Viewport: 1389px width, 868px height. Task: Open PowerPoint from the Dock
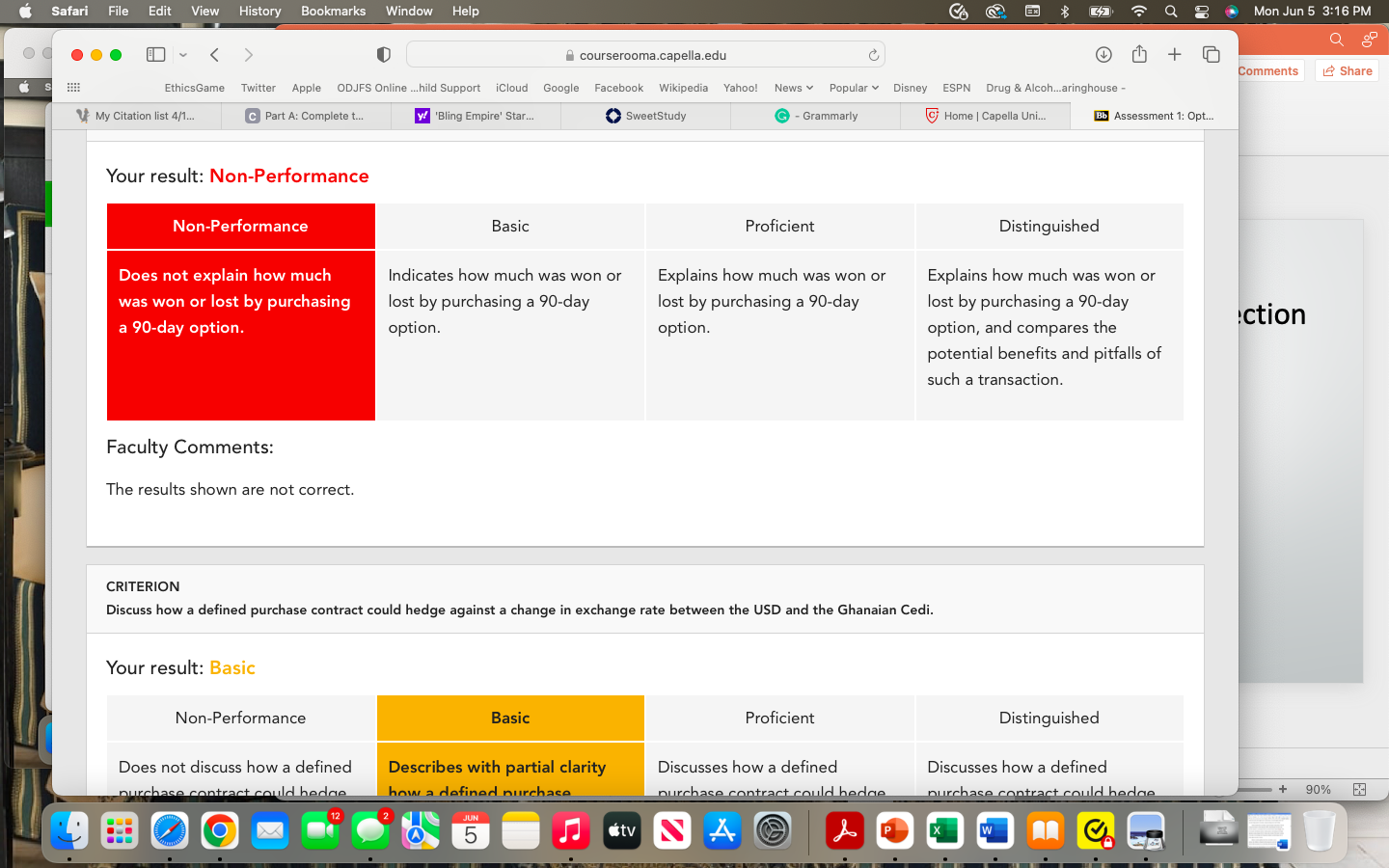tap(895, 830)
